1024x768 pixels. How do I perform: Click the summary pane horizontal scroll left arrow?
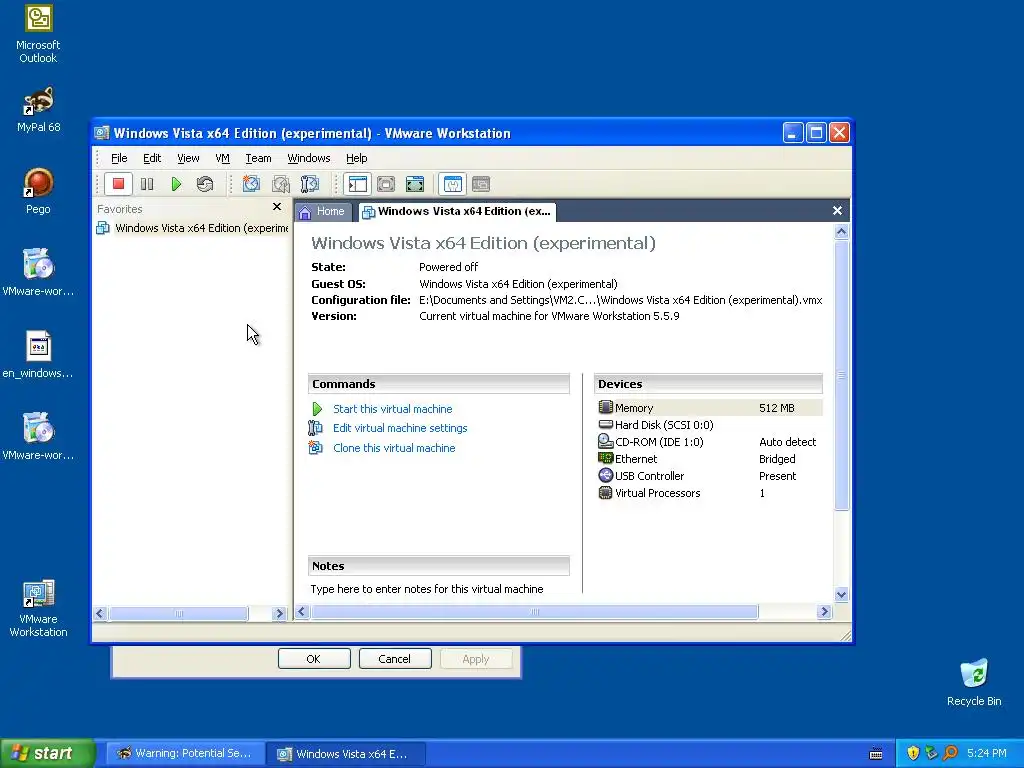coord(302,612)
